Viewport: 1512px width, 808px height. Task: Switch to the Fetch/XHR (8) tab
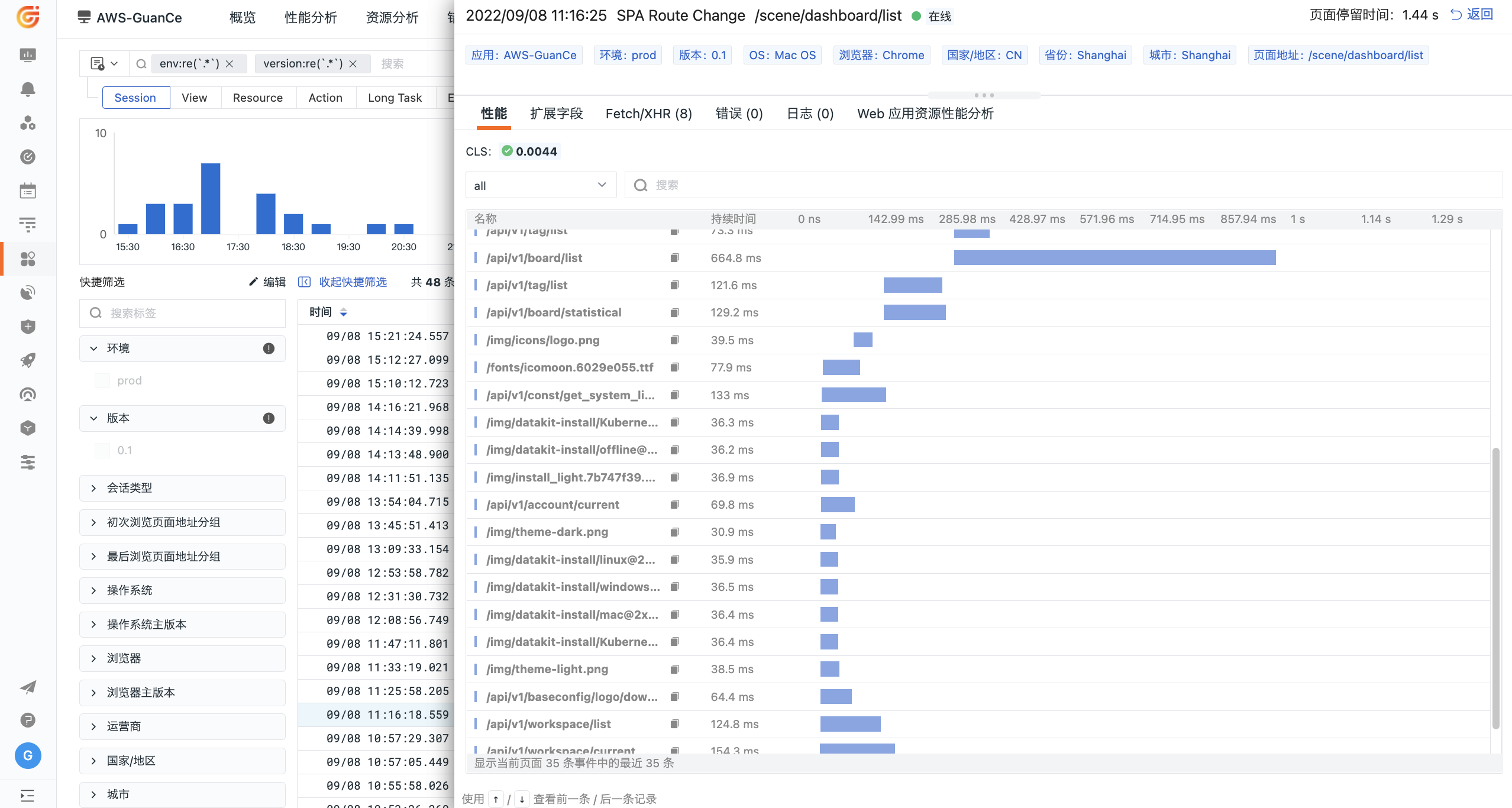(649, 114)
